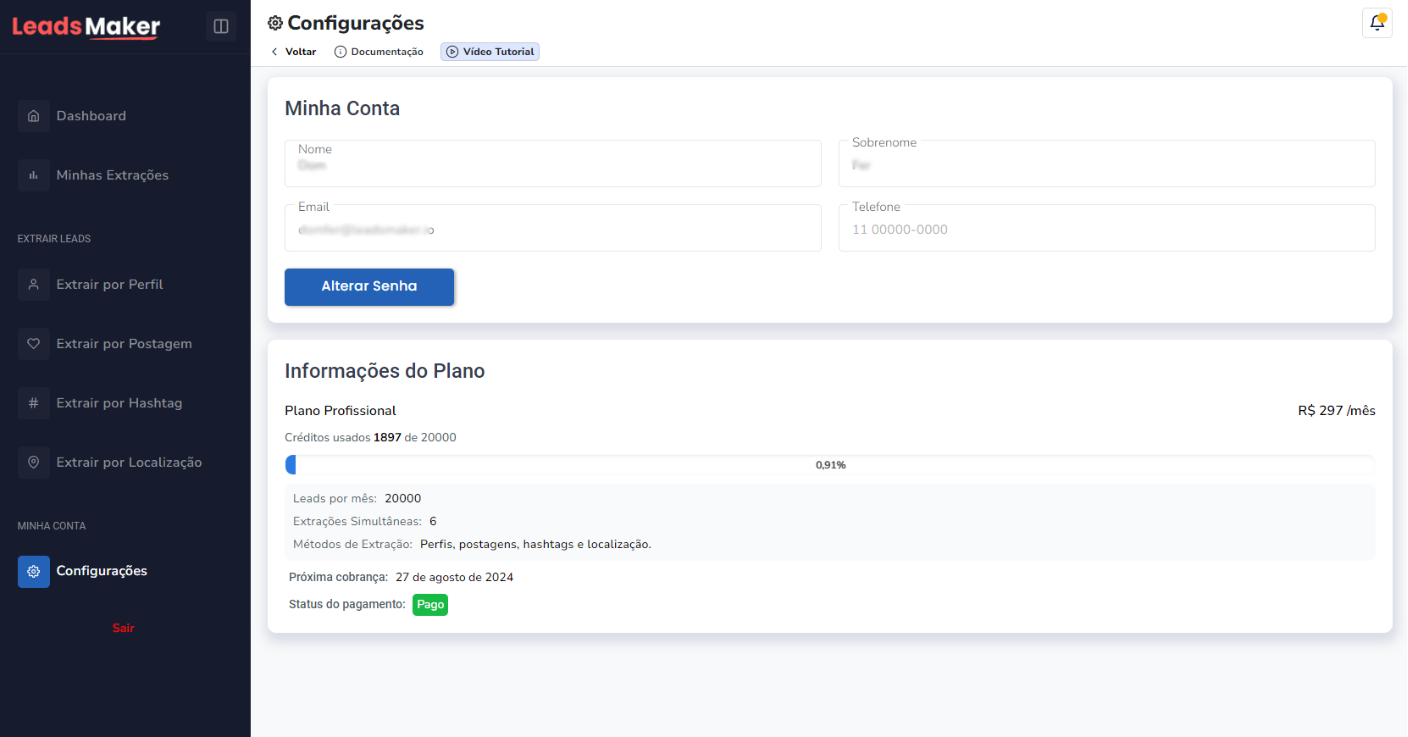Click the Extrair por Perfil person icon
Viewport: 1408px width, 737px height.
(33, 284)
